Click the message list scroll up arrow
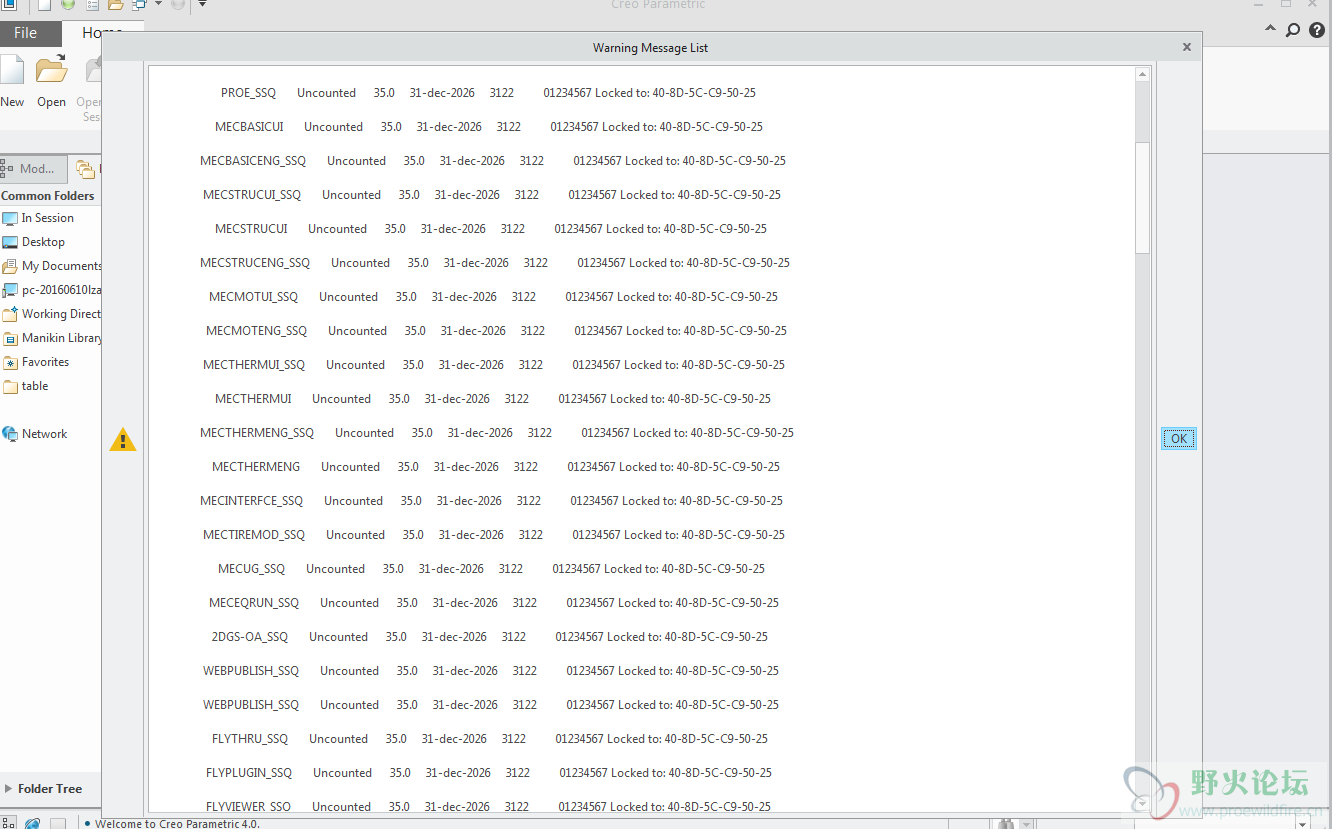1332x829 pixels. point(1142,75)
